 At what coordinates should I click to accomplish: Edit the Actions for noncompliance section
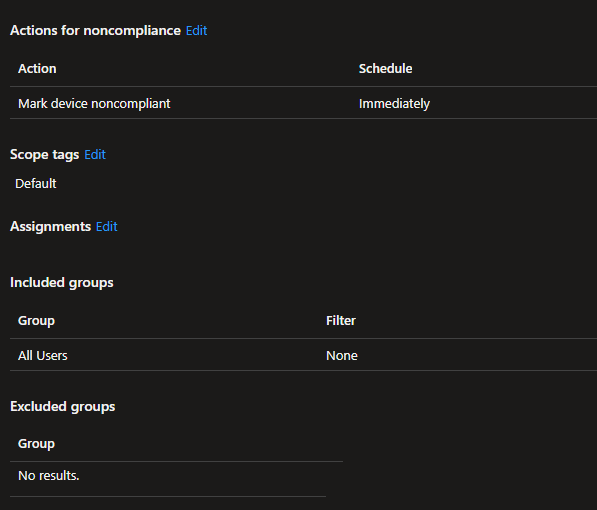pos(196,30)
